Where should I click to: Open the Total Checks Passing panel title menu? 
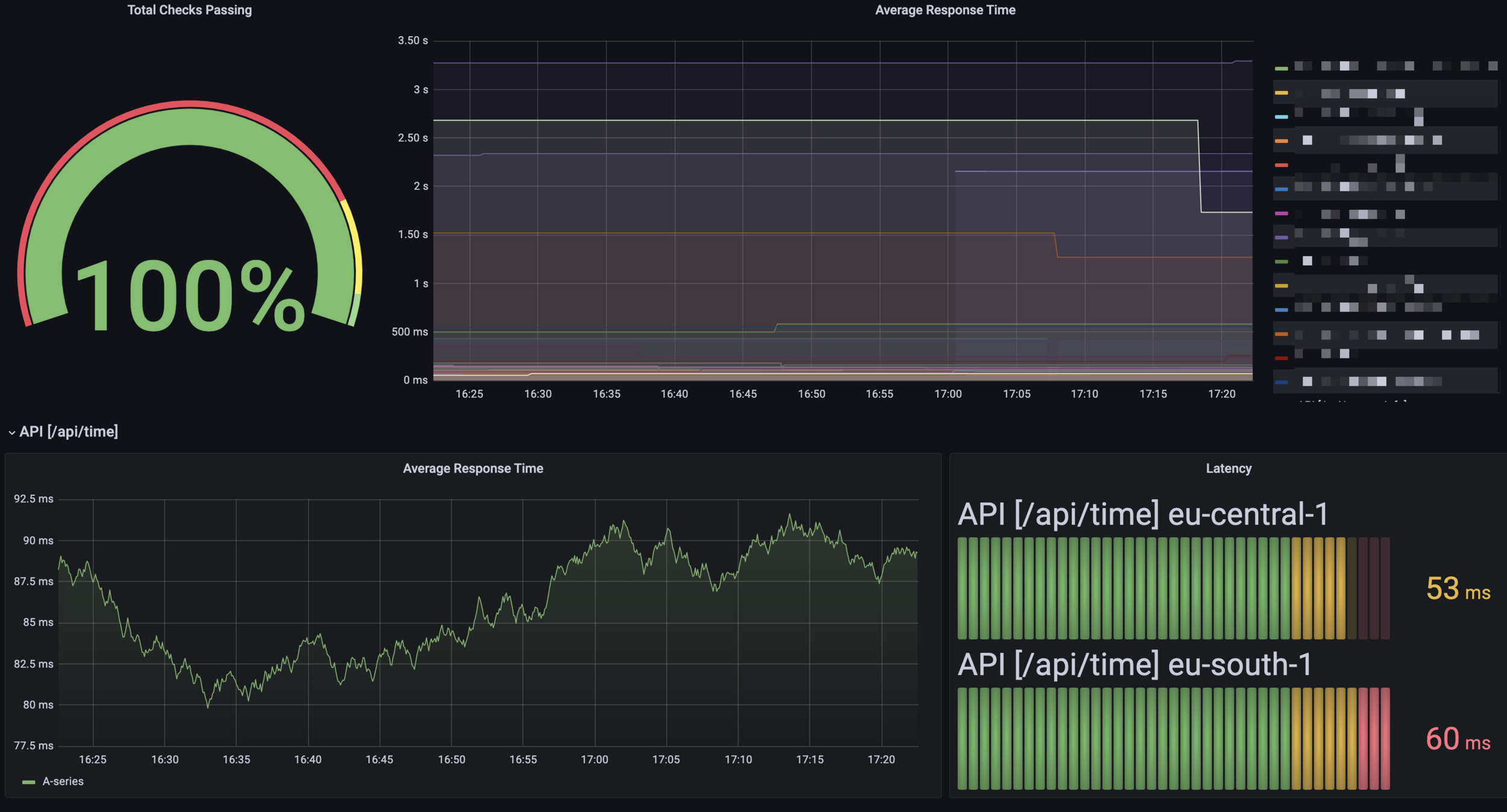coord(189,10)
